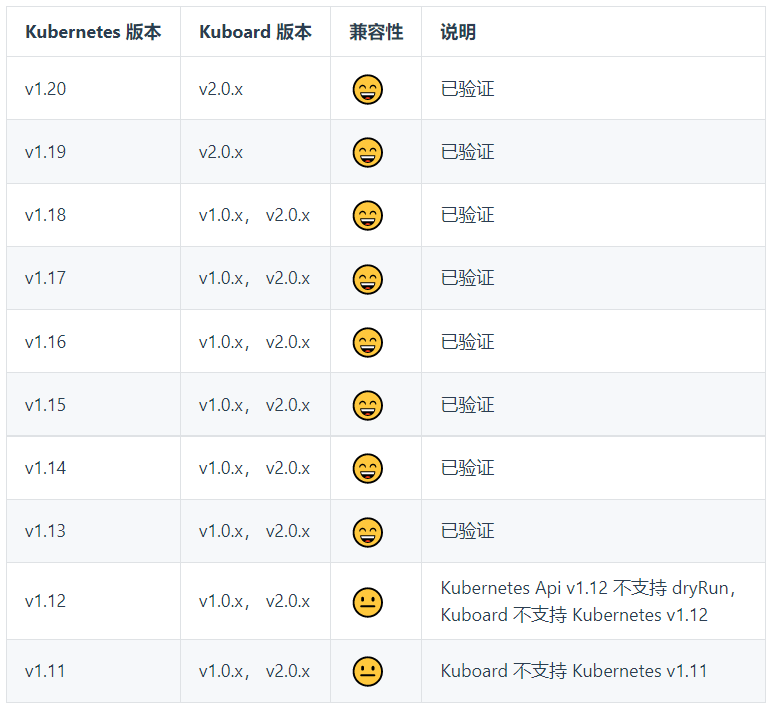Click 'v1.0.x, v2.0.x' in the v1.14 row
The width and height of the screenshot is (769, 707).
(x=254, y=468)
